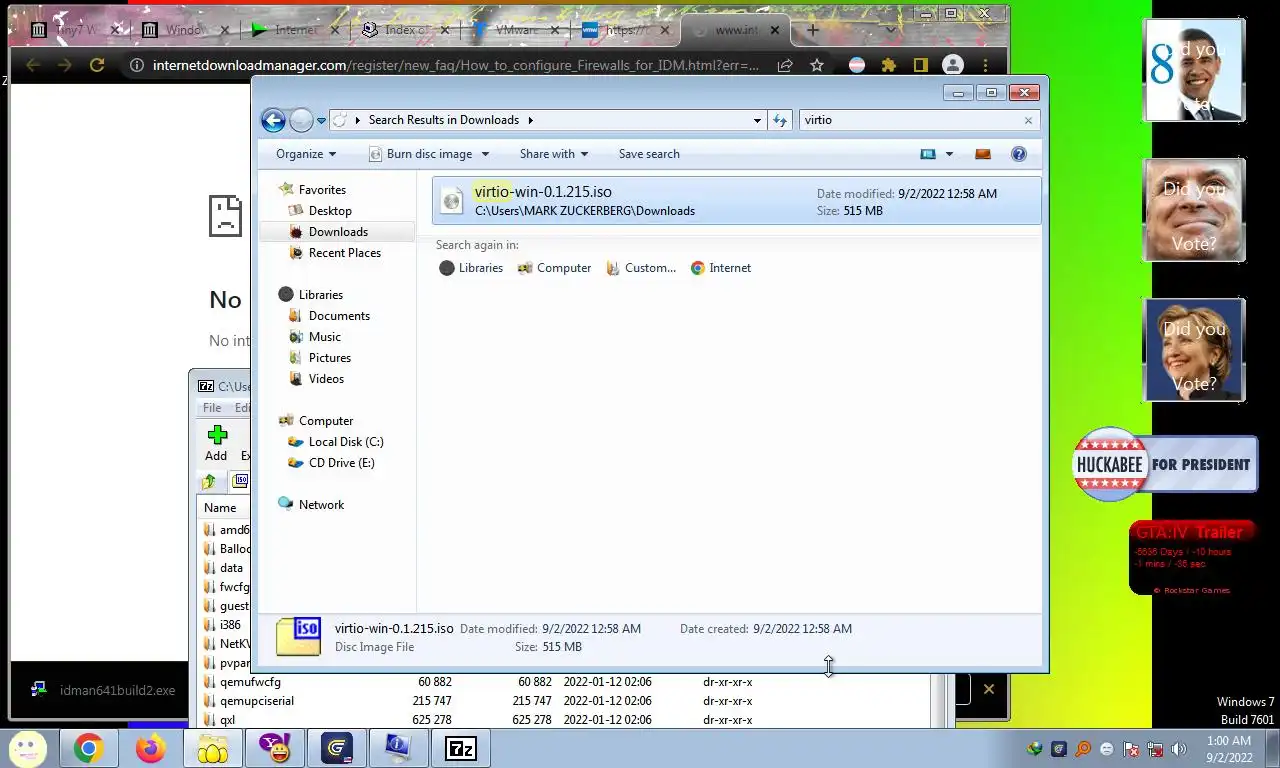
Task: Select Downloads in Favorites
Action: click(x=338, y=232)
